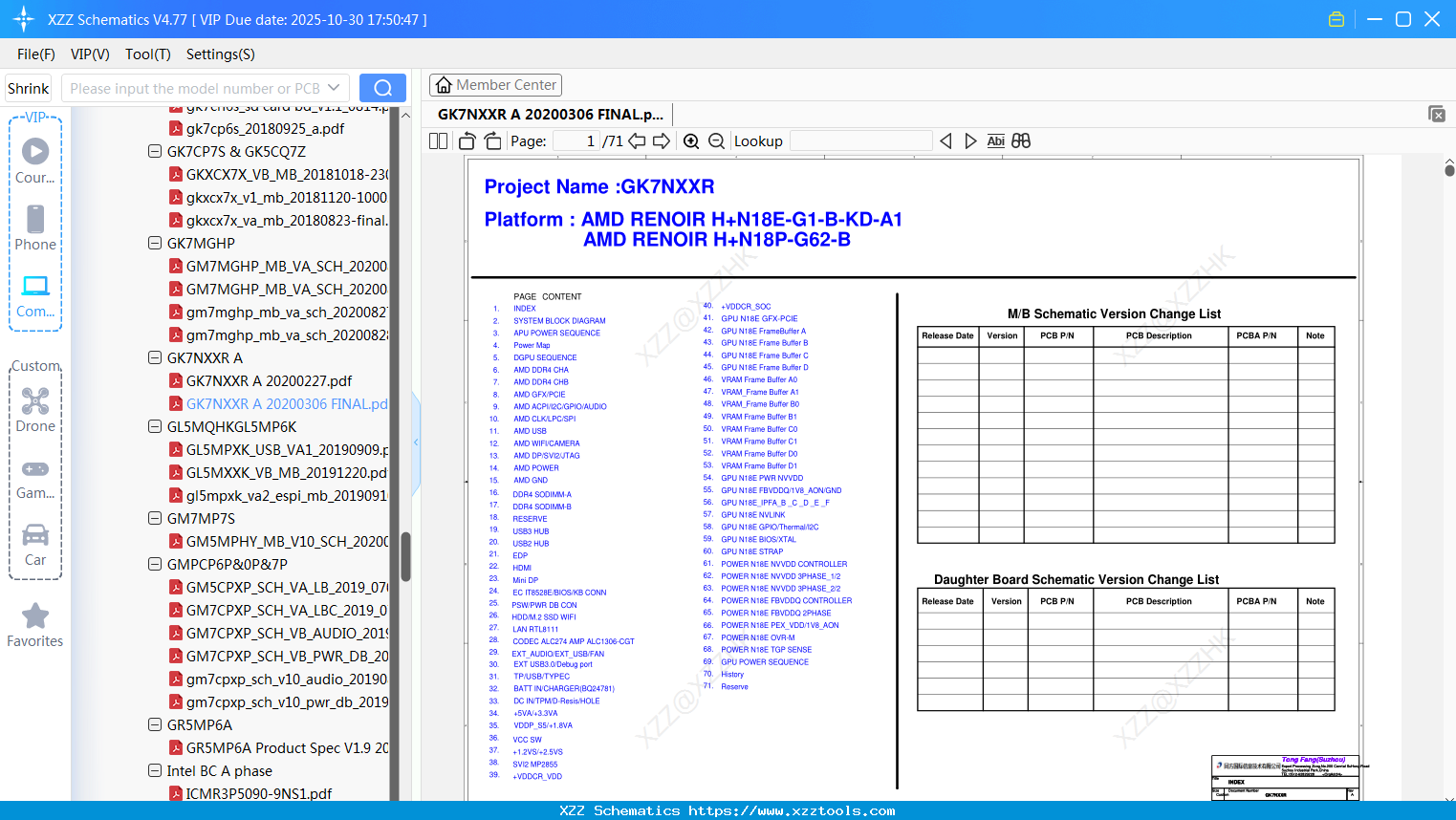Open gl5mpxk_va2_espi_mb file
This screenshot has height=820, width=1456.
[x=287, y=495]
